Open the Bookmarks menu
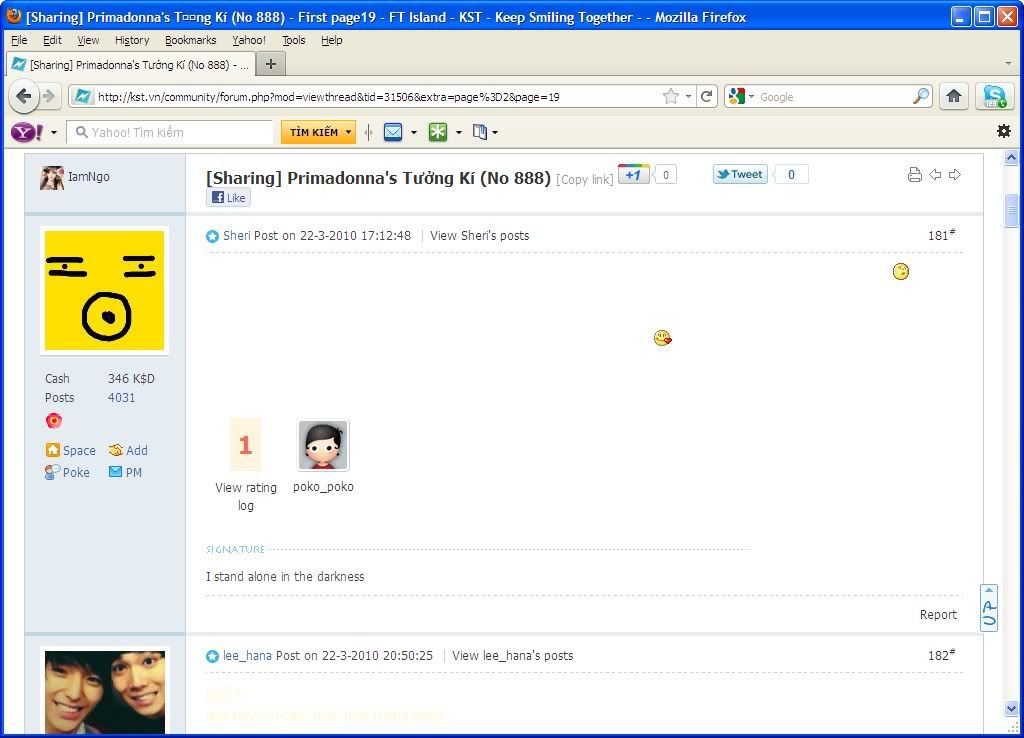The width and height of the screenshot is (1024, 738). (x=191, y=40)
